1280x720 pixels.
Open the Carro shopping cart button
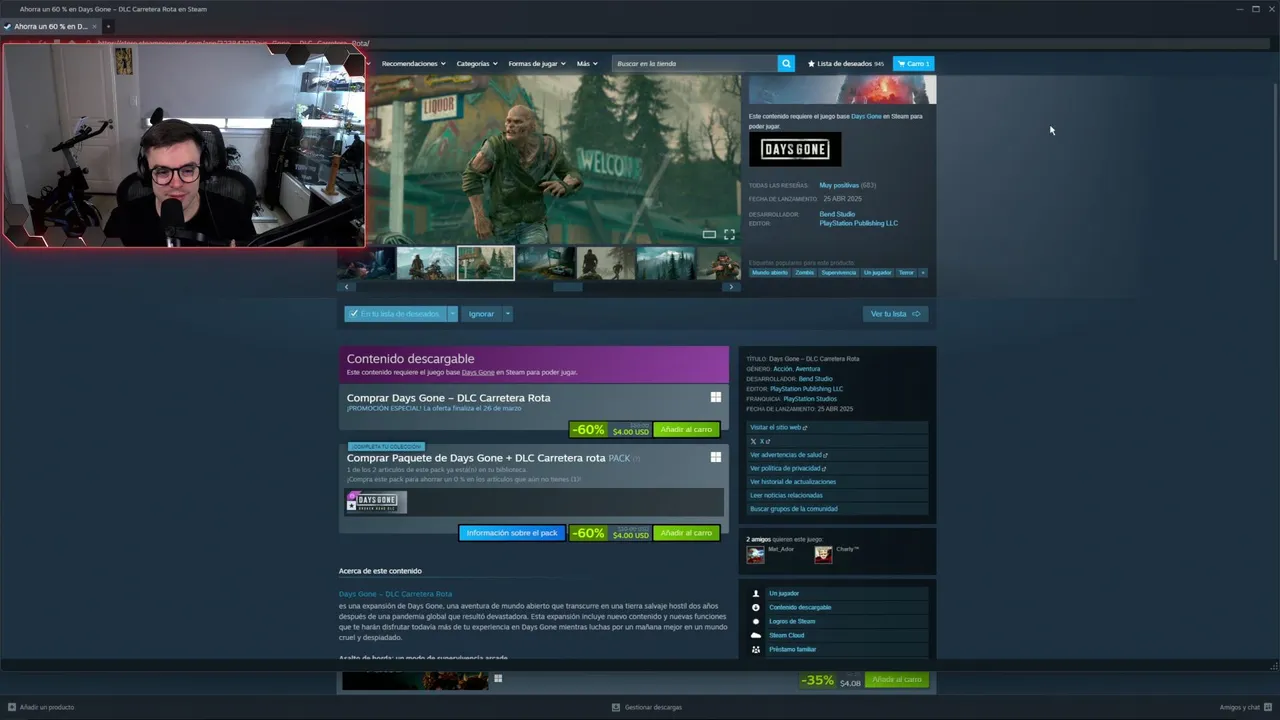[914, 63]
